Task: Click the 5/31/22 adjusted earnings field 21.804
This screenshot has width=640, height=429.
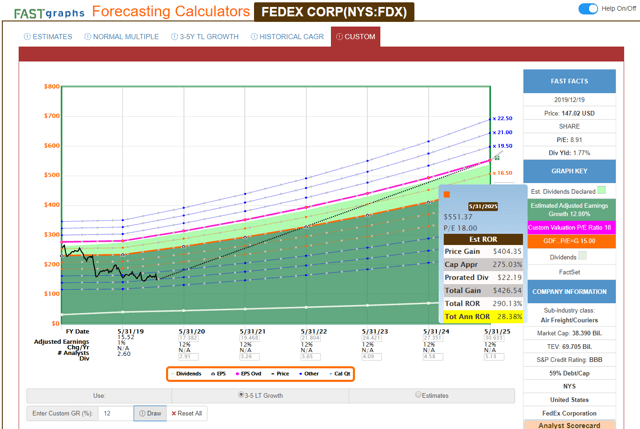Action: coord(311,338)
